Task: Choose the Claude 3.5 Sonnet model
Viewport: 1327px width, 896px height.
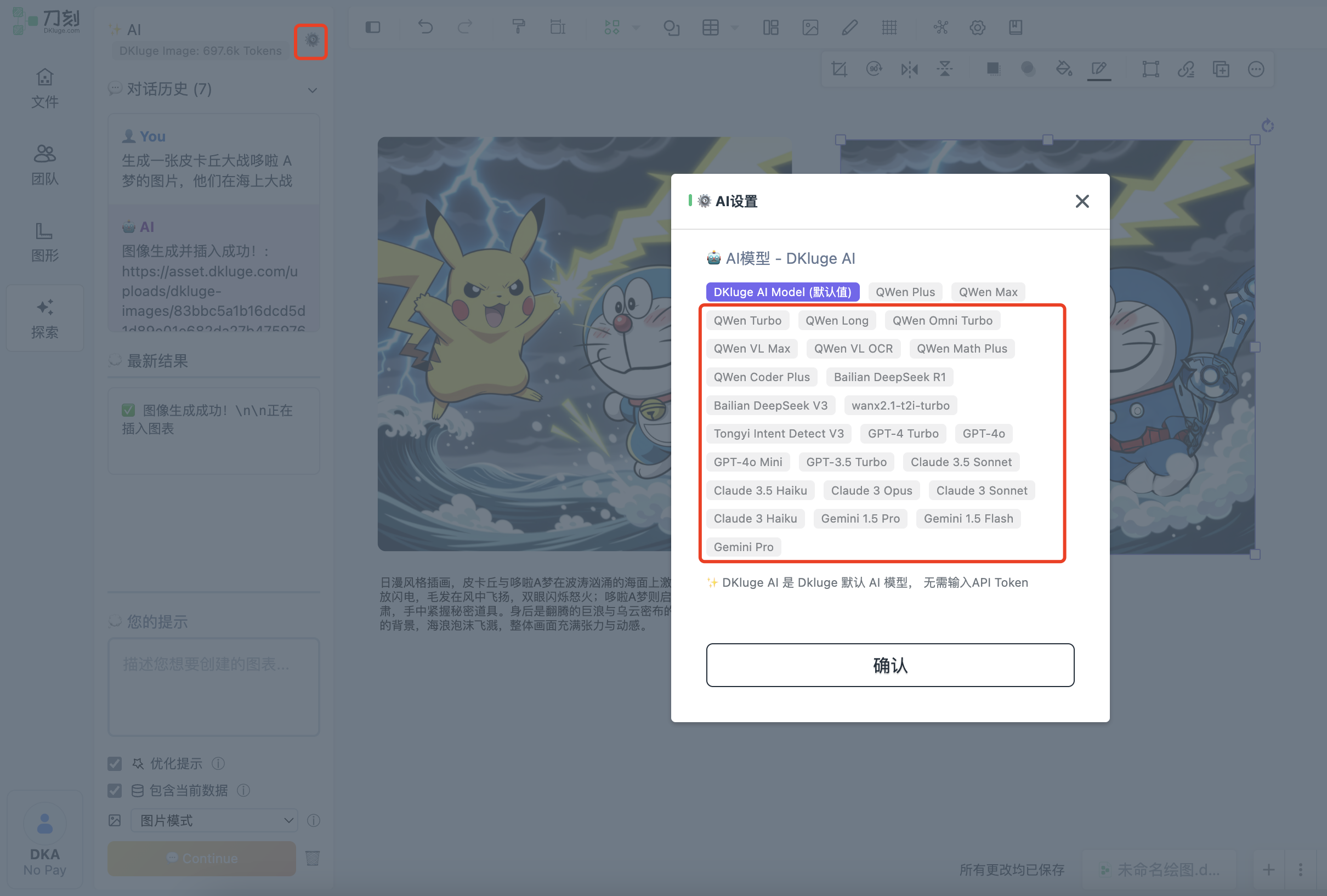Action: pos(960,462)
